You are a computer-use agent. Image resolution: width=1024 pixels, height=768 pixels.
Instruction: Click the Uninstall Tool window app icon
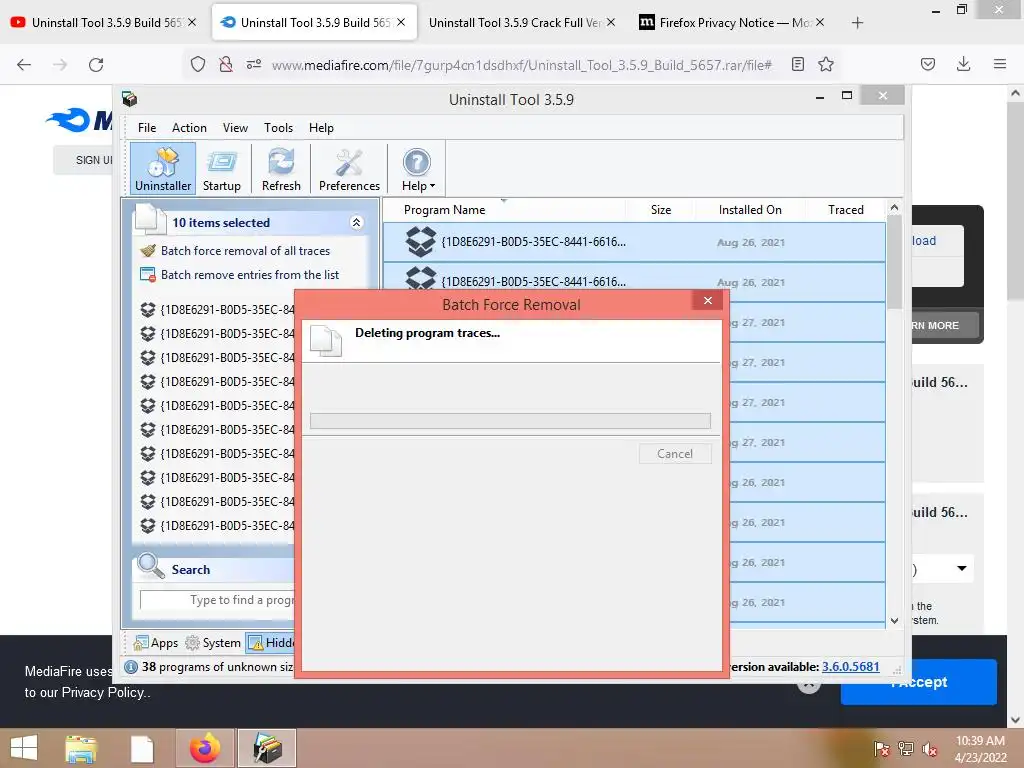[x=129, y=99]
